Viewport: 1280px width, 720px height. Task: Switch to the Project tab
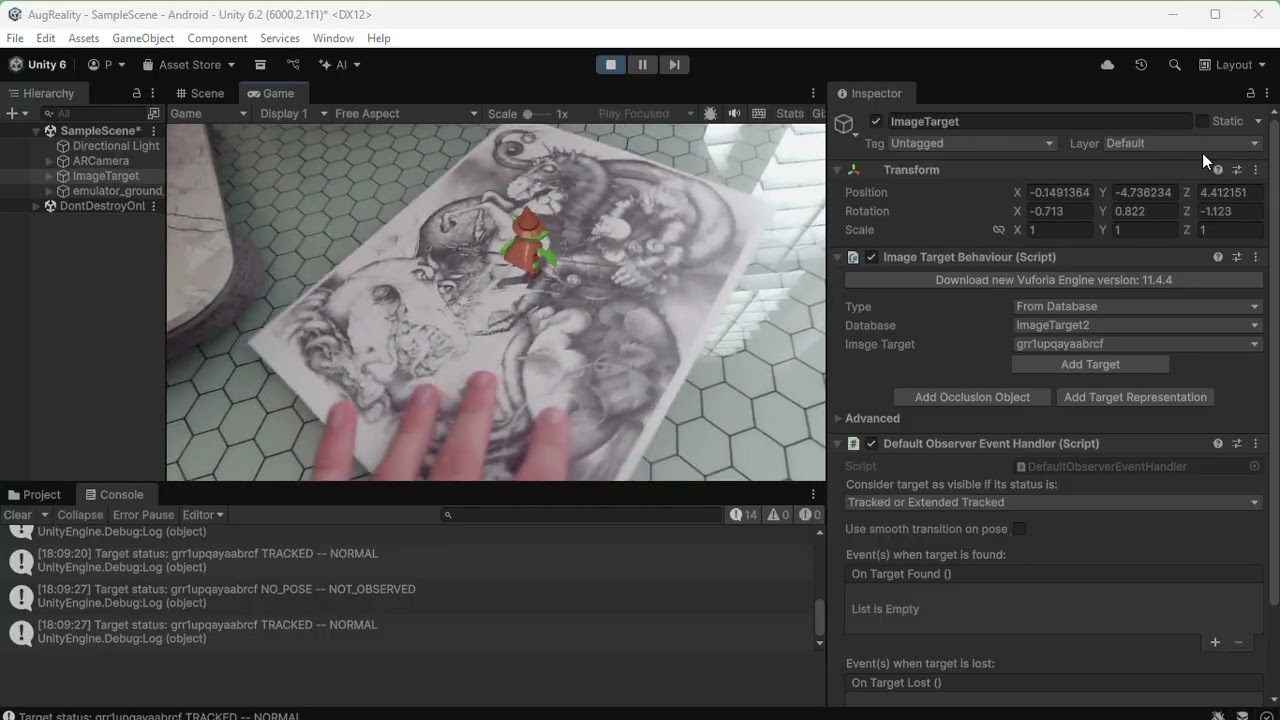[35, 494]
